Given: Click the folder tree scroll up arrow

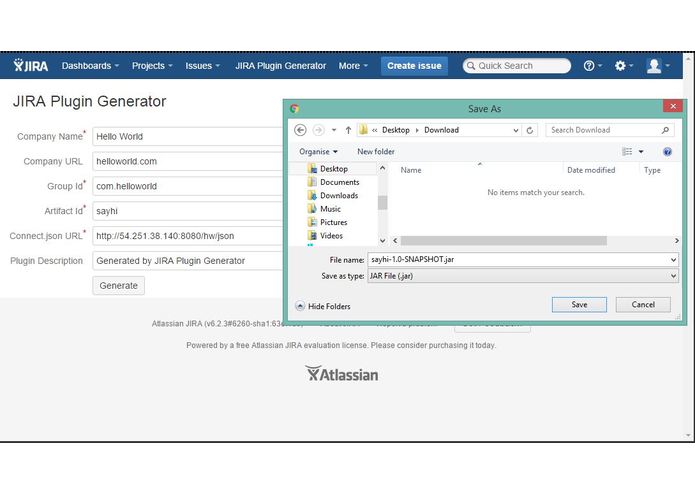Looking at the screenshot, I should coord(383,168).
